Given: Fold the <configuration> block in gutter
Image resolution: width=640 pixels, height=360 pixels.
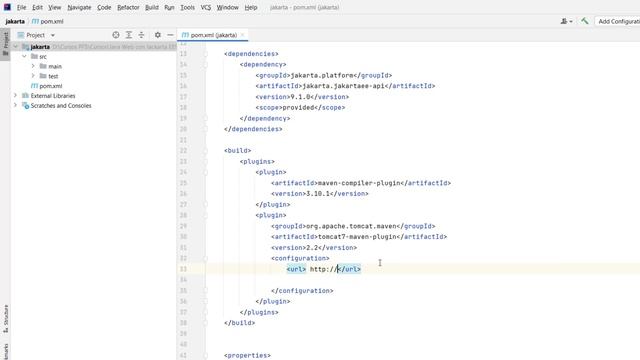Looking at the screenshot, I should 205,258.
